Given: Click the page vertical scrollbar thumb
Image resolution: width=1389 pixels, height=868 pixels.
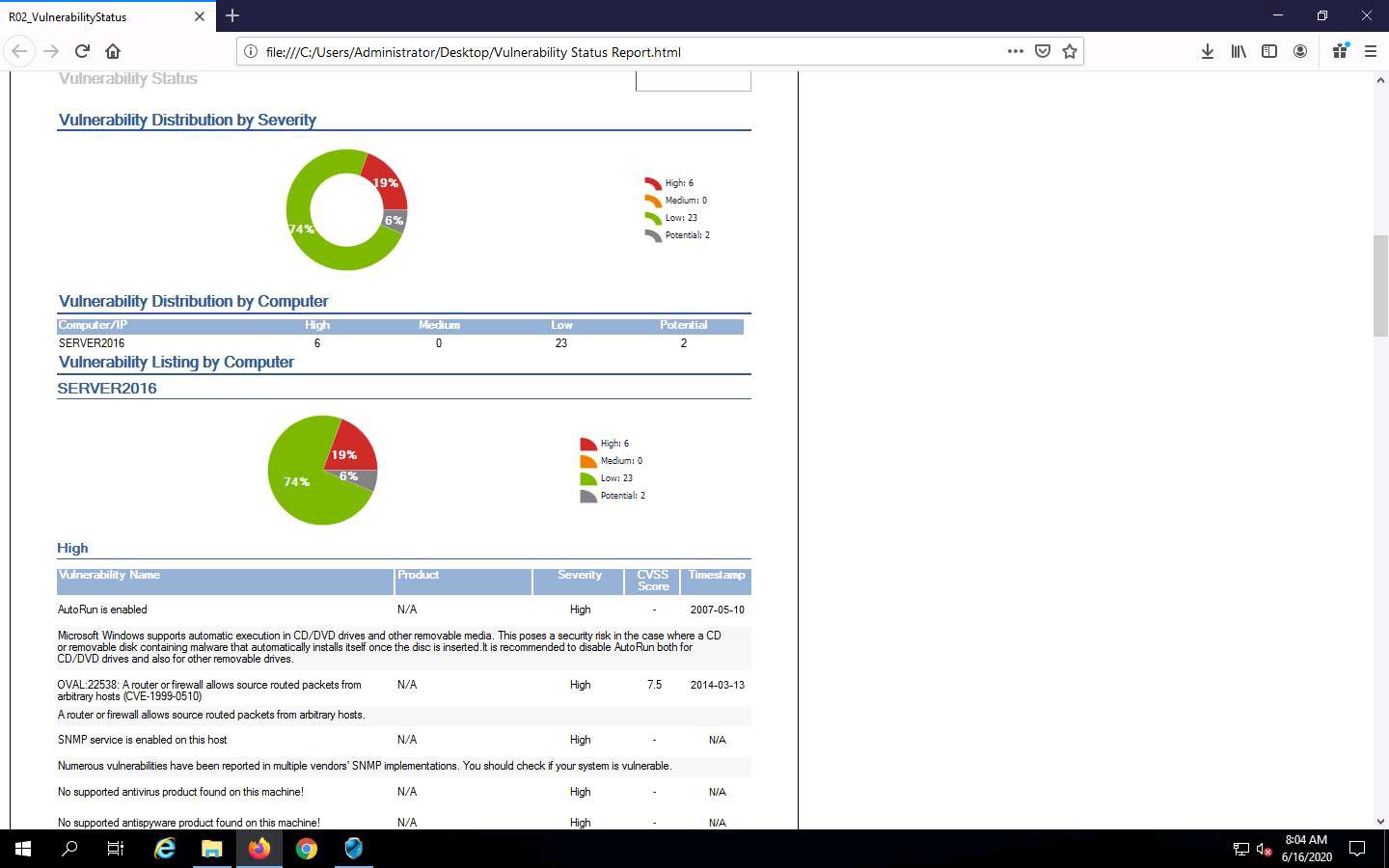Looking at the screenshot, I should pos(1380,285).
